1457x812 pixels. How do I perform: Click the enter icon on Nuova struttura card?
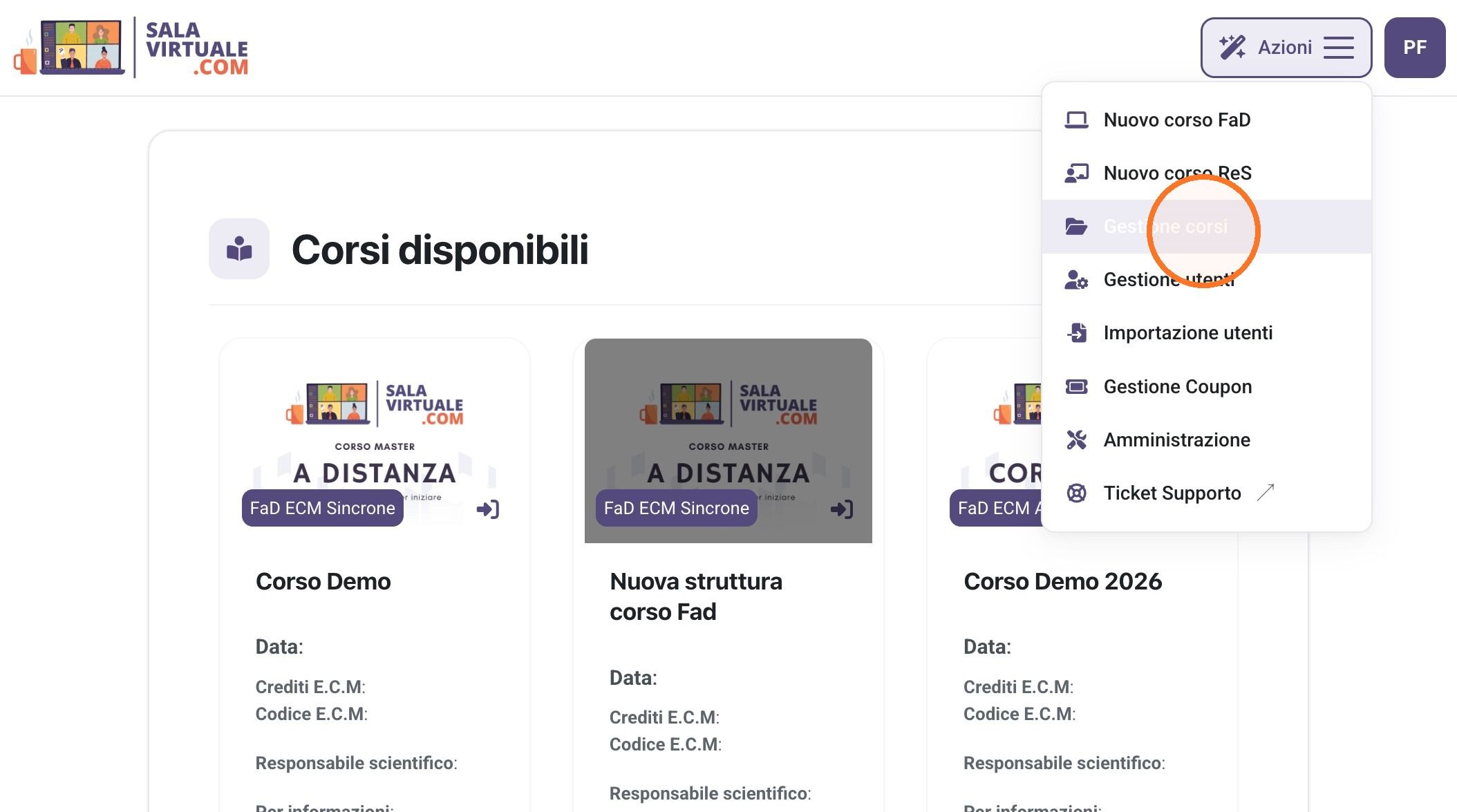(x=842, y=509)
